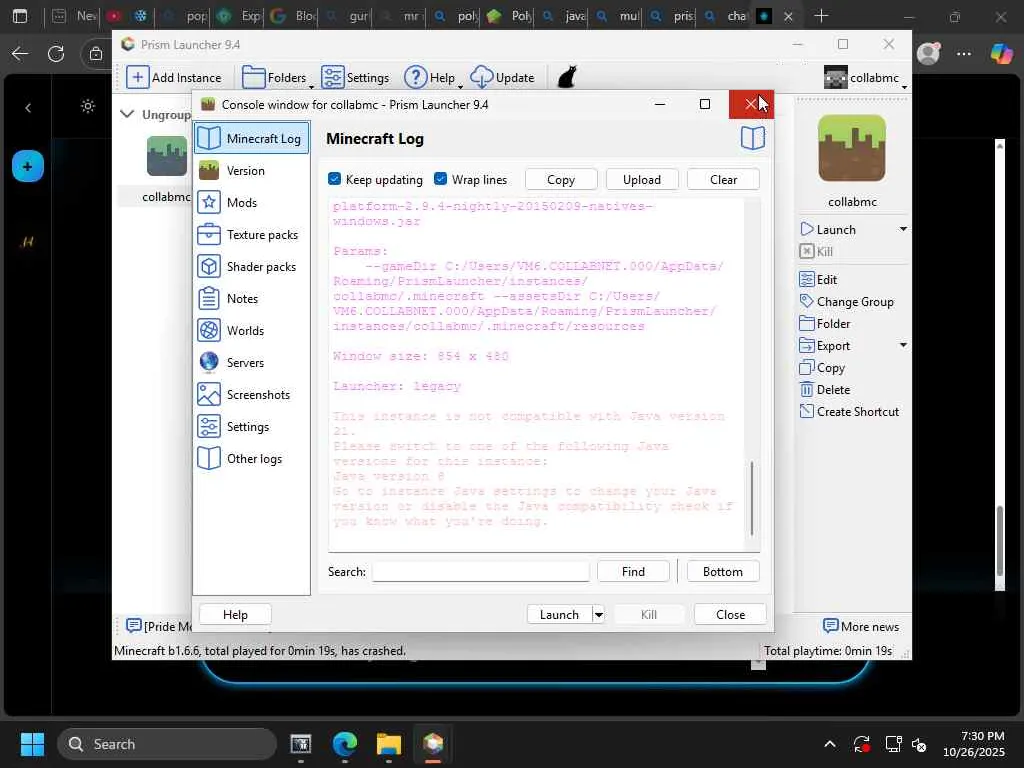The width and height of the screenshot is (1024, 768).
Task: Open Microsoft Edge from taskbar
Action: point(345,744)
